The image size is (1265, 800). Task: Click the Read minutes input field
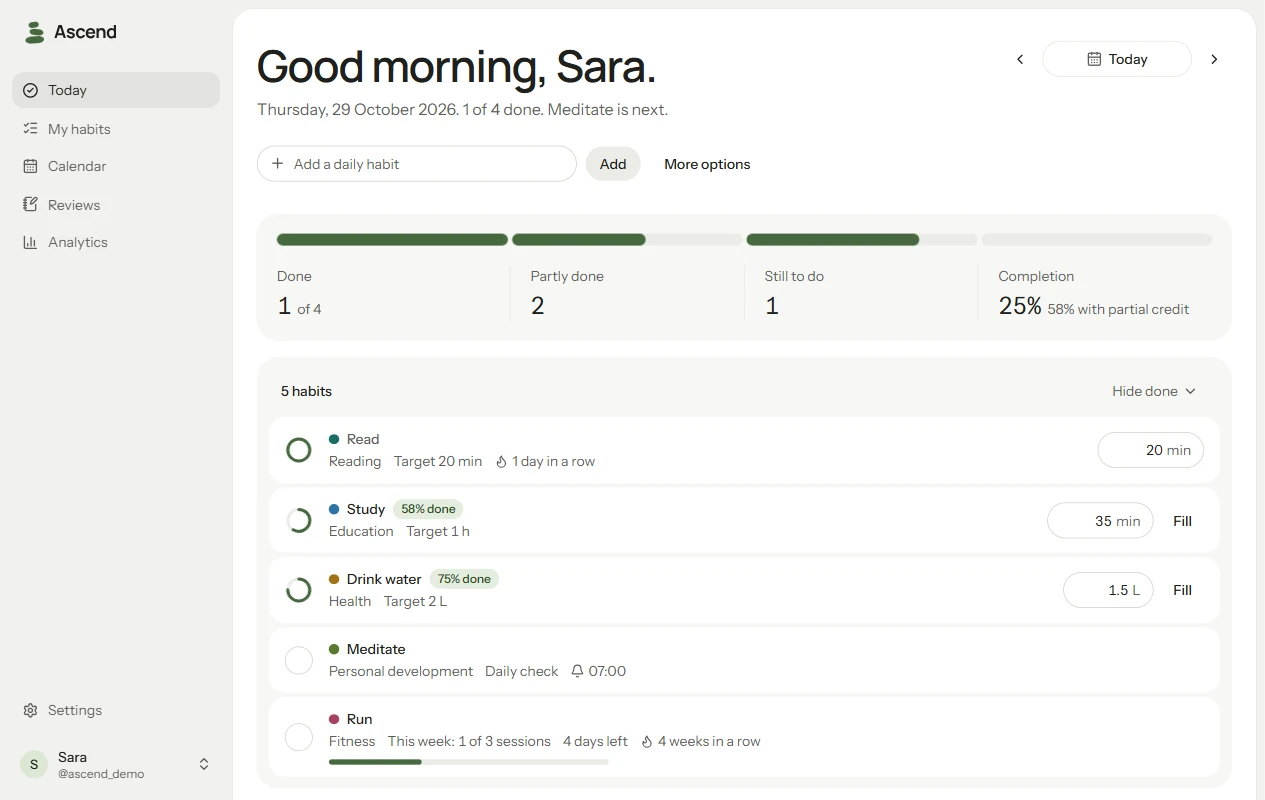point(1151,450)
